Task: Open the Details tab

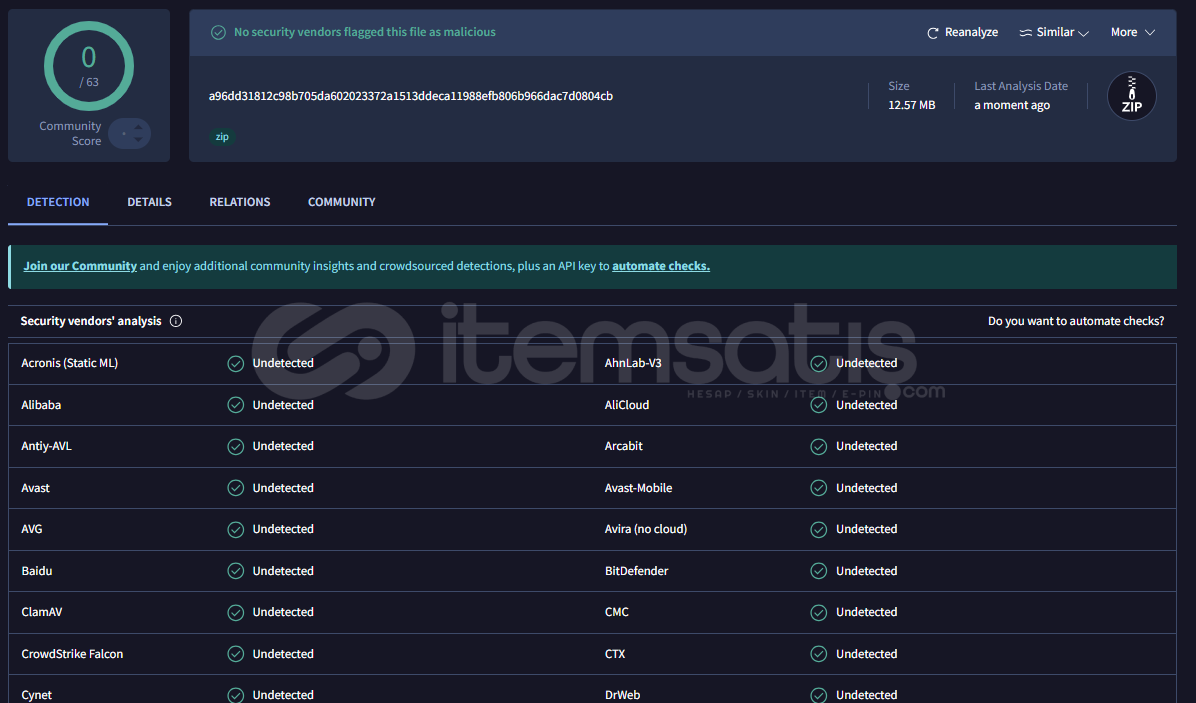Action: click(x=150, y=202)
